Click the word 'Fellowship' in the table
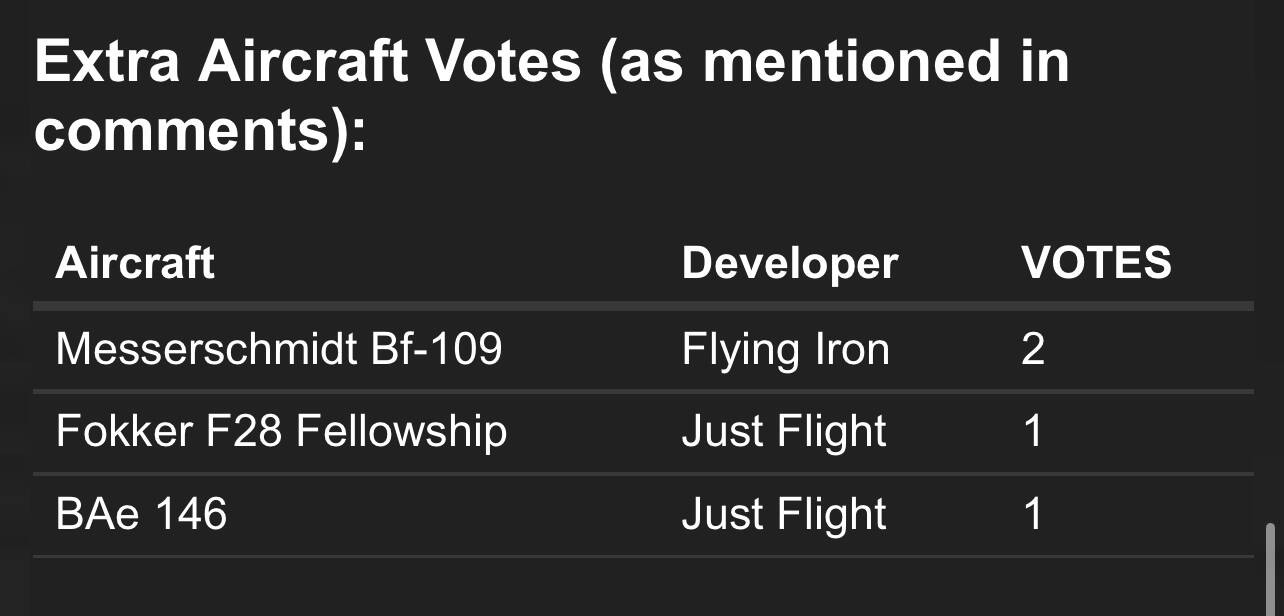This screenshot has height=616, width=1284. click(x=401, y=431)
